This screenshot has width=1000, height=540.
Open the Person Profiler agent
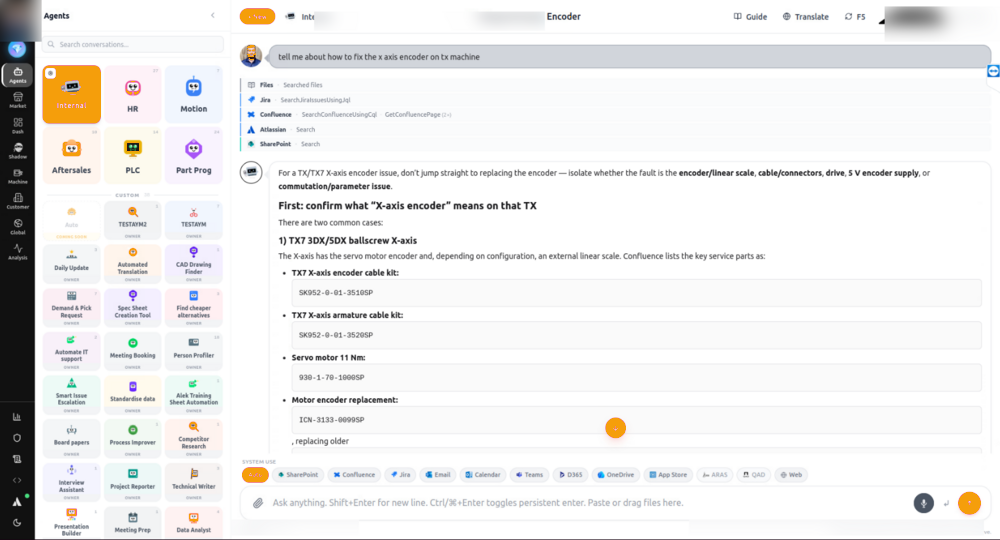(193, 351)
